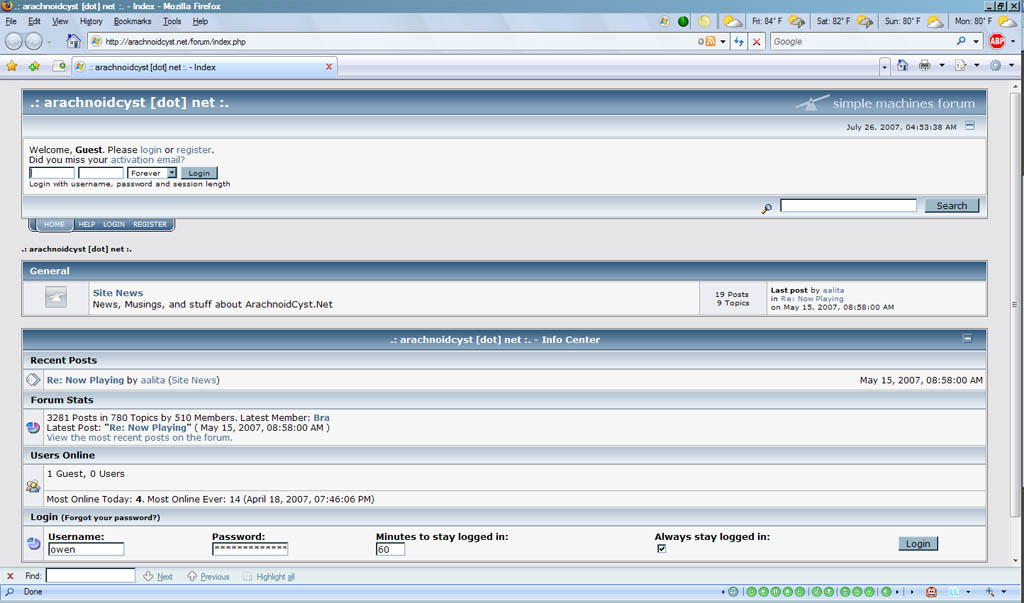Open the Forever session length dropdown
Viewport: 1024px width, 603px height.
pos(152,173)
